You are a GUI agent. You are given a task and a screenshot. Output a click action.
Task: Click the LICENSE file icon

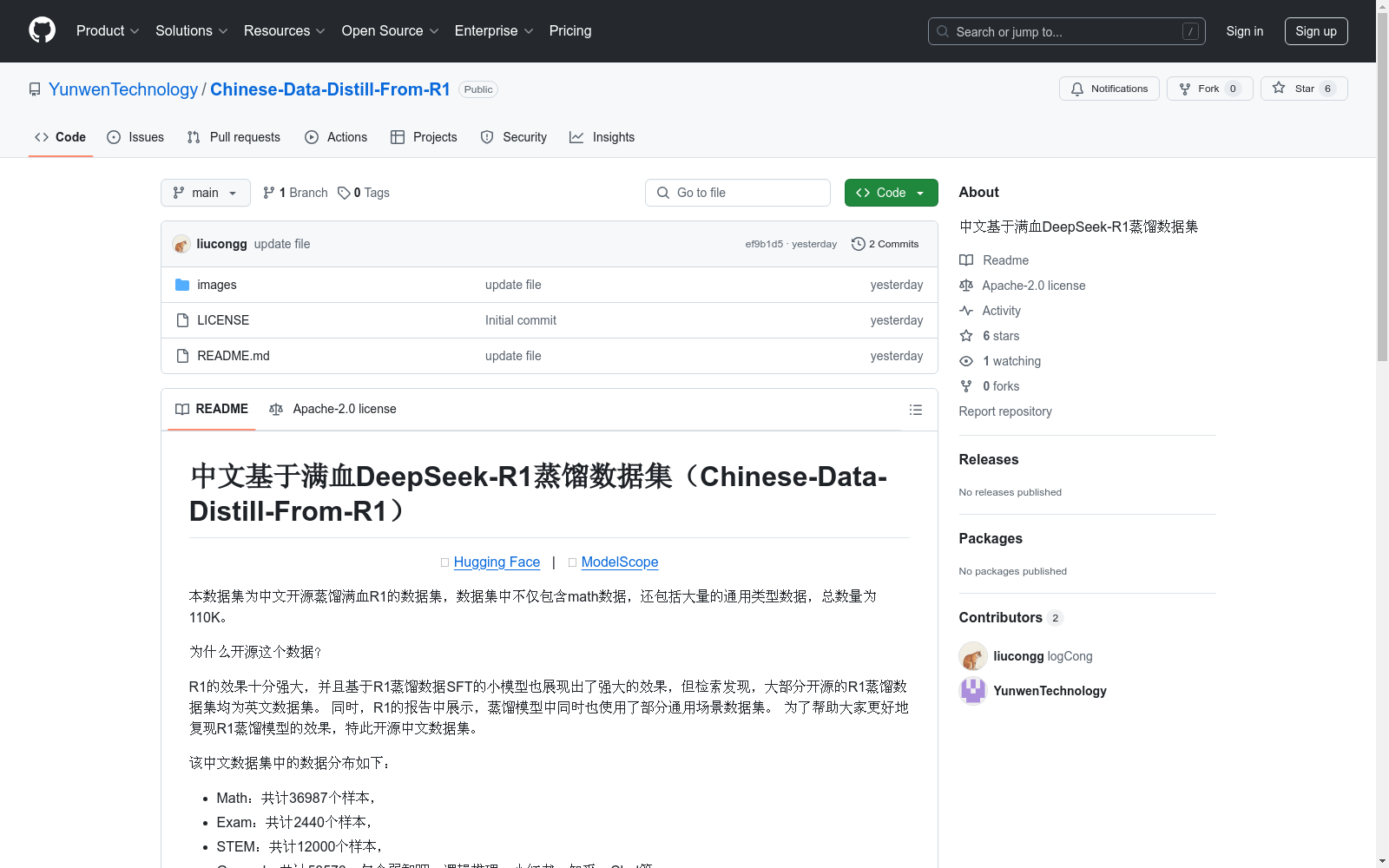coord(182,320)
